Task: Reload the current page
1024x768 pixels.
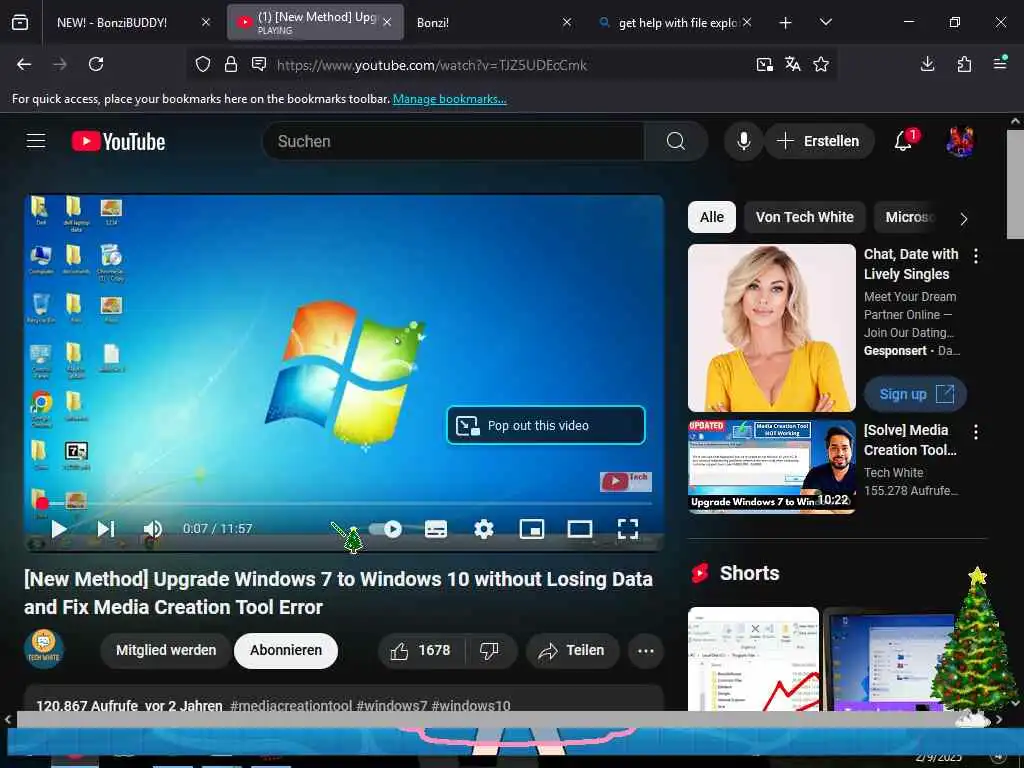Action: point(96,64)
